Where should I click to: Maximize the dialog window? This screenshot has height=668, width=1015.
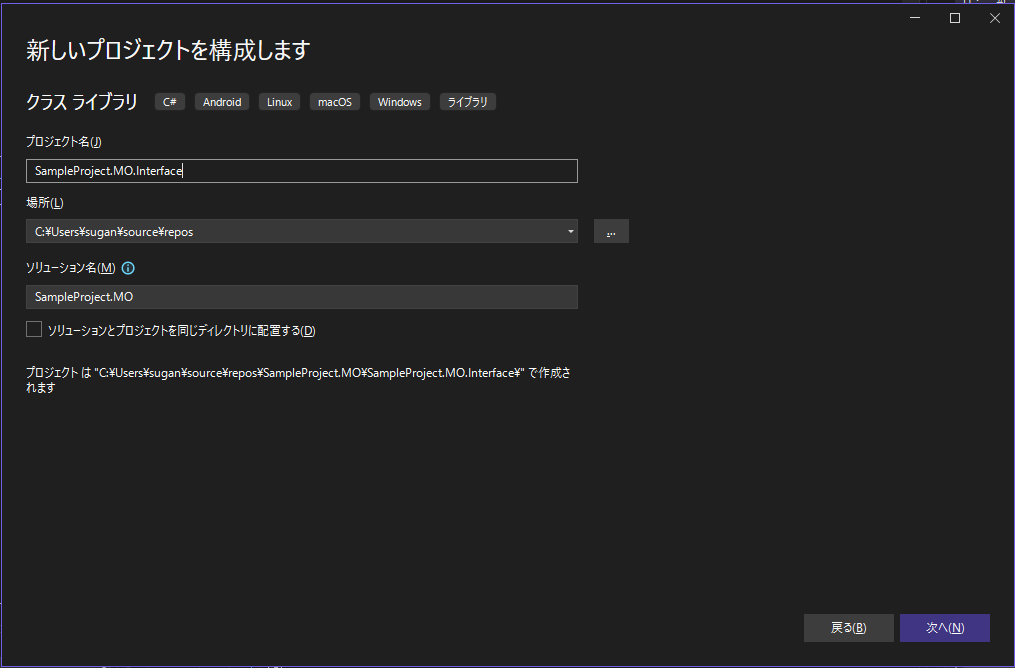click(x=955, y=18)
